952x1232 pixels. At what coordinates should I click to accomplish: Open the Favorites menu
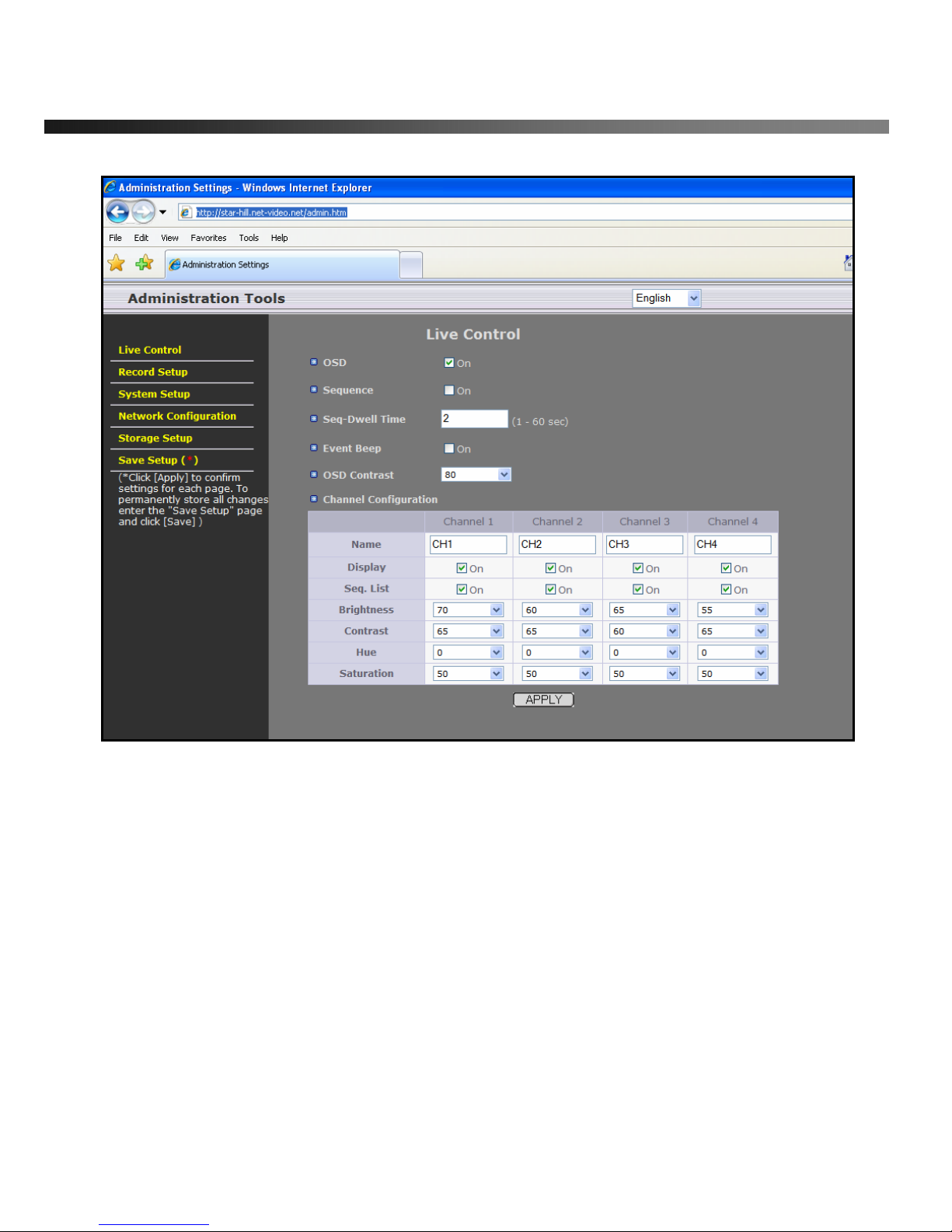(x=208, y=238)
